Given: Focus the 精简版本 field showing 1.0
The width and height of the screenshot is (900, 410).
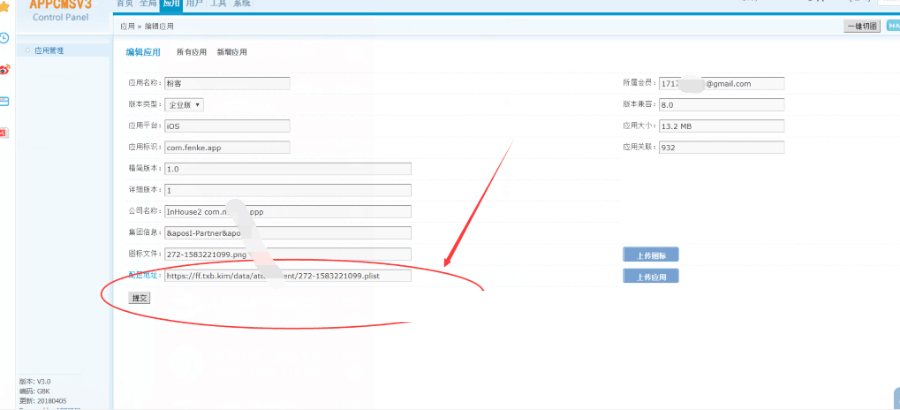Looking at the screenshot, I should coord(288,169).
